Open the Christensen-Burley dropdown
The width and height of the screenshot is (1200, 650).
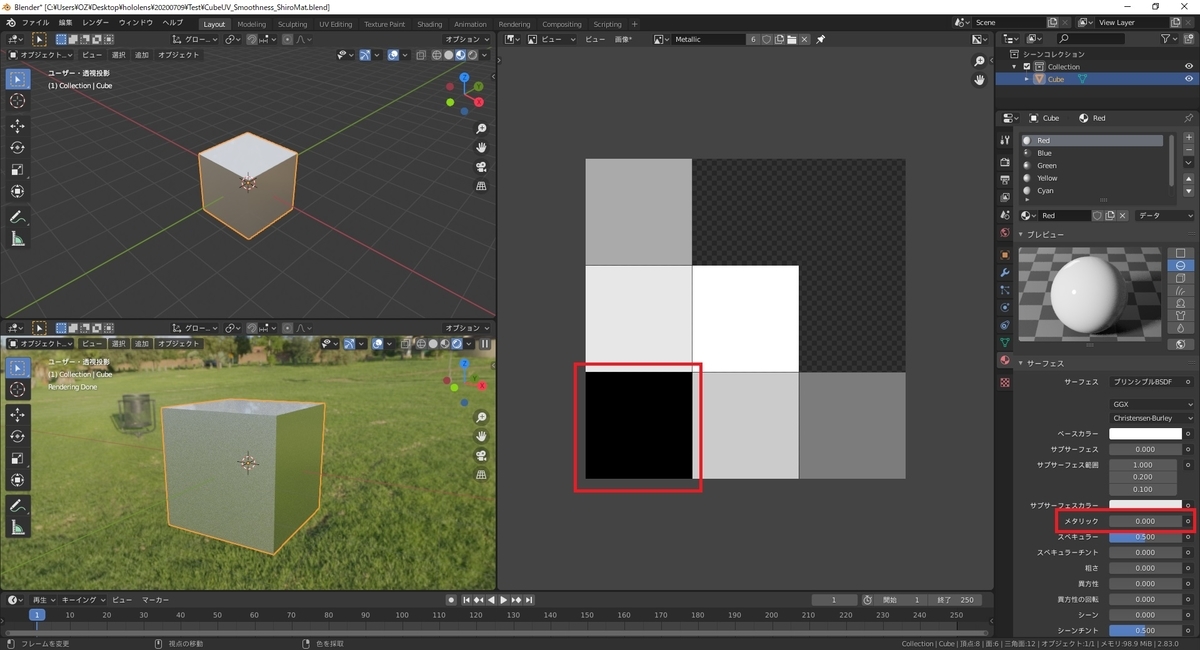coord(1152,417)
